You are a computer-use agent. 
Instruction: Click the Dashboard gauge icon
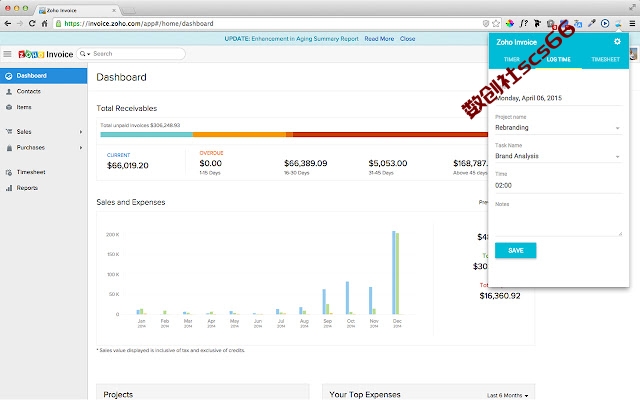click(x=8, y=76)
